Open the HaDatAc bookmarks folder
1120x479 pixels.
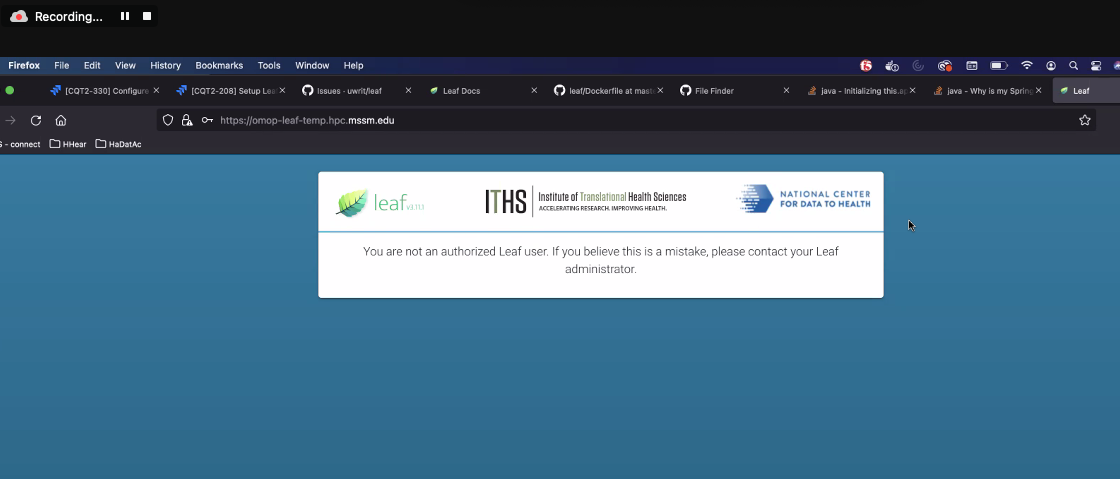coord(119,144)
